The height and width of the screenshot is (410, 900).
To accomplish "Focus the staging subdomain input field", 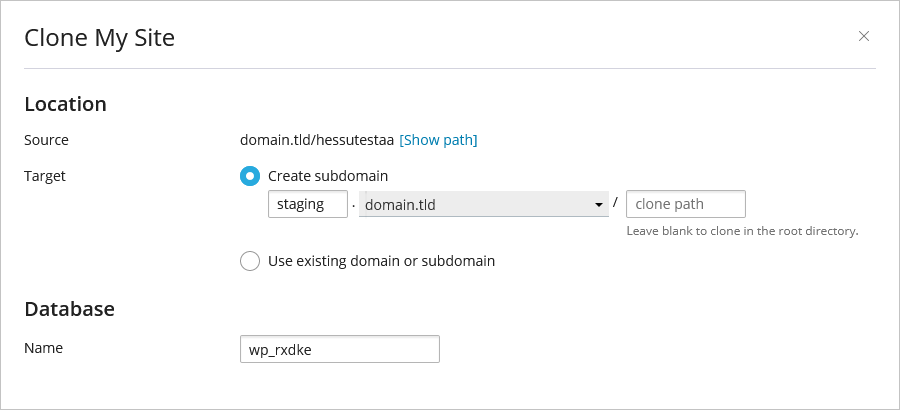I will coord(308,204).
